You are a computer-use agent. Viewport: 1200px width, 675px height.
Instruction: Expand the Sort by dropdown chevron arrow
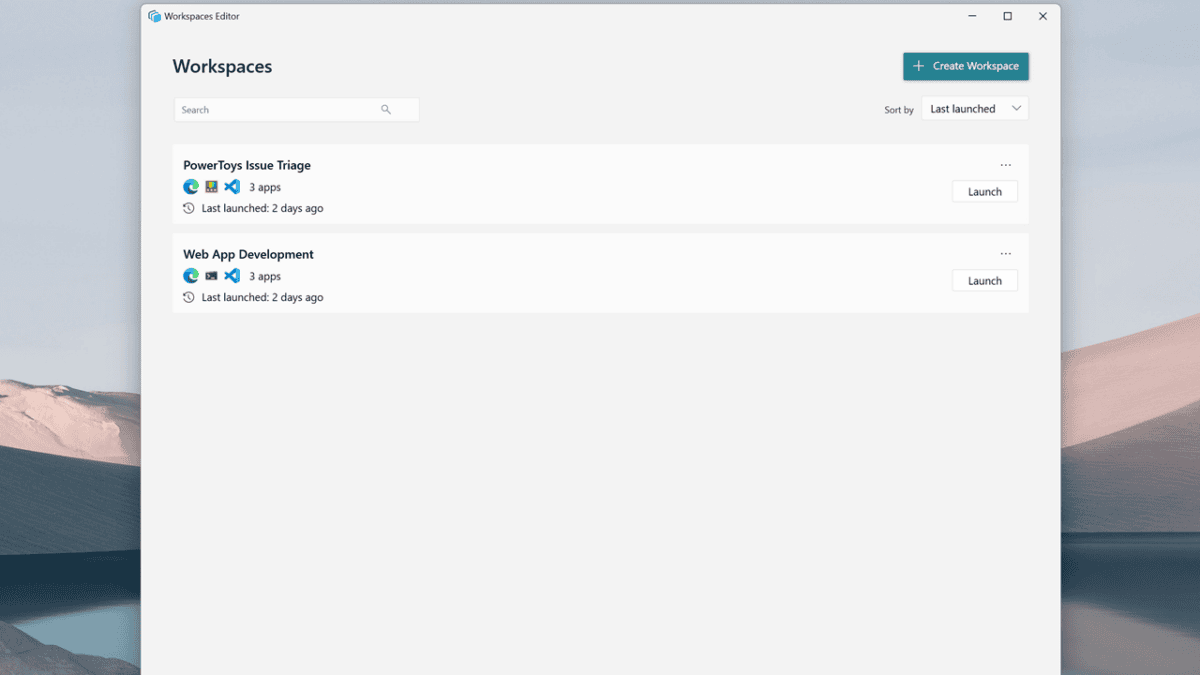tap(1016, 109)
